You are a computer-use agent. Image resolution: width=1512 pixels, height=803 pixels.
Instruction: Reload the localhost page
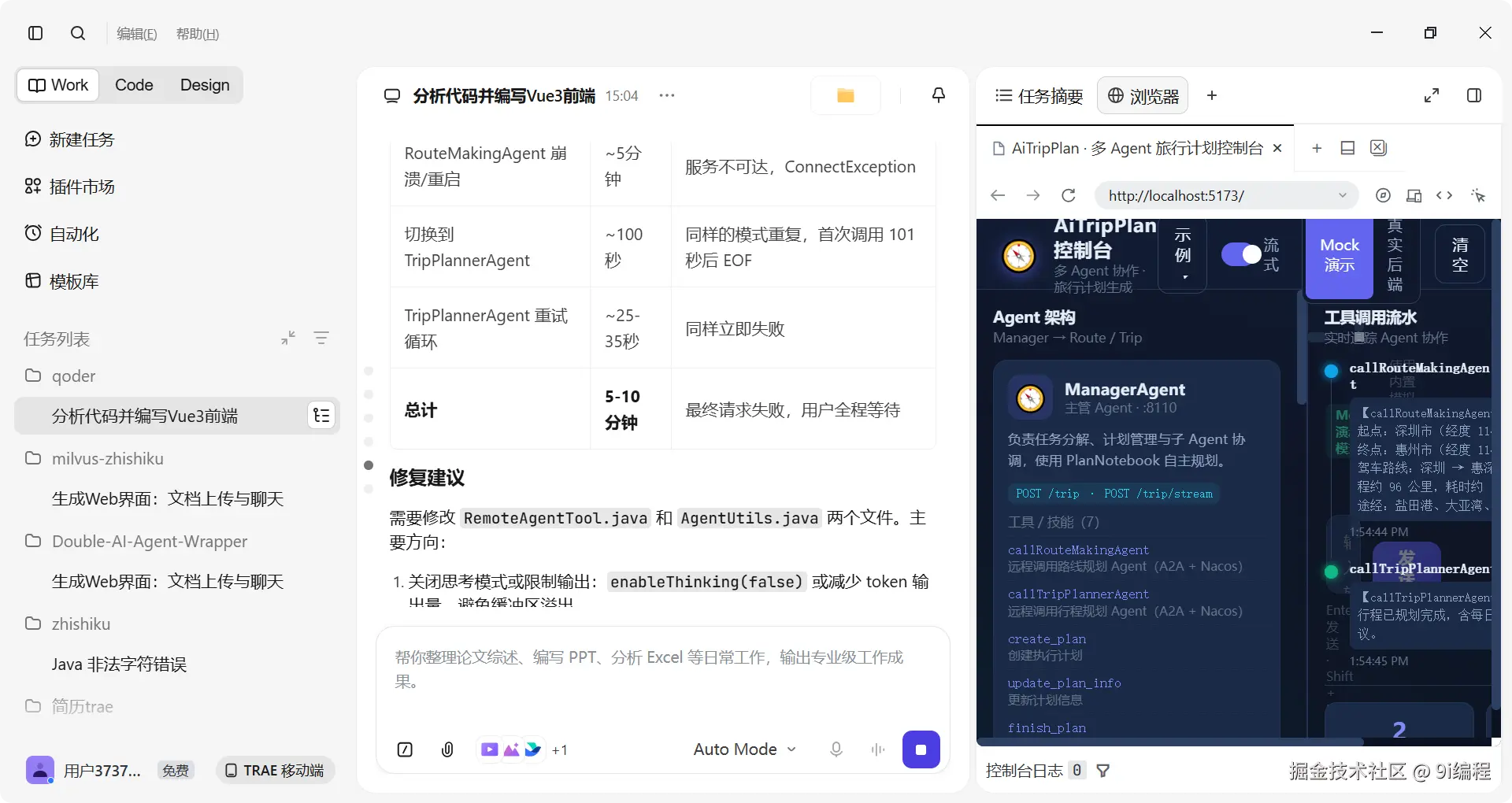[x=1069, y=195]
